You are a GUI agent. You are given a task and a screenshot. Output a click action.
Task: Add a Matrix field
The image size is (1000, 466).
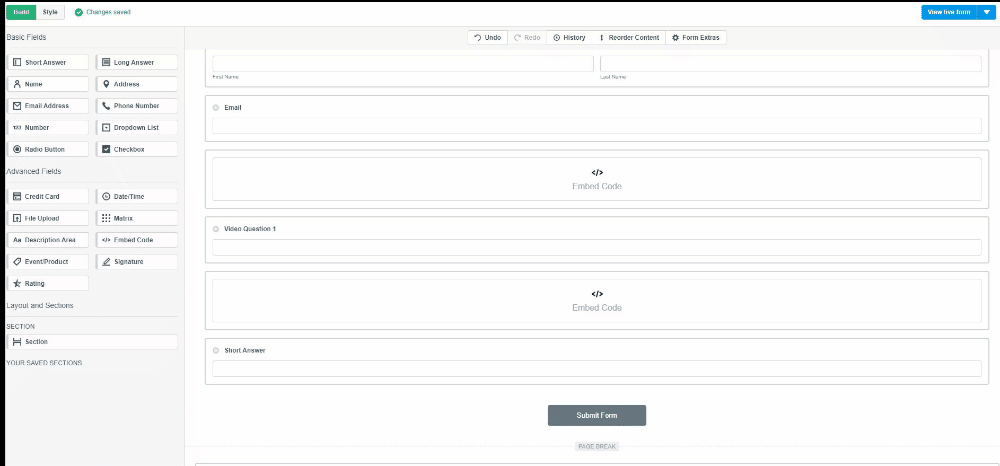(x=136, y=218)
